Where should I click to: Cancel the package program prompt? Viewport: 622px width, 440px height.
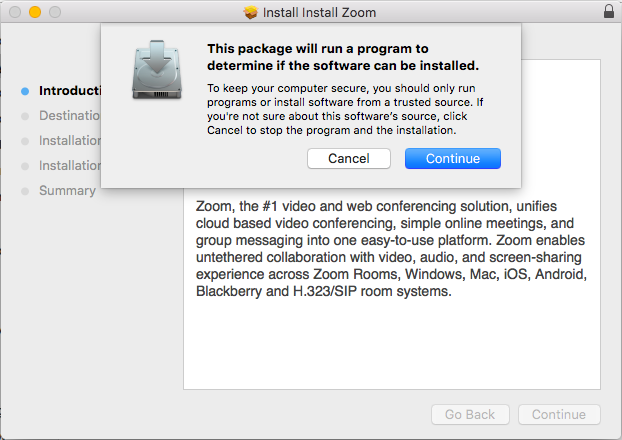coord(349,159)
